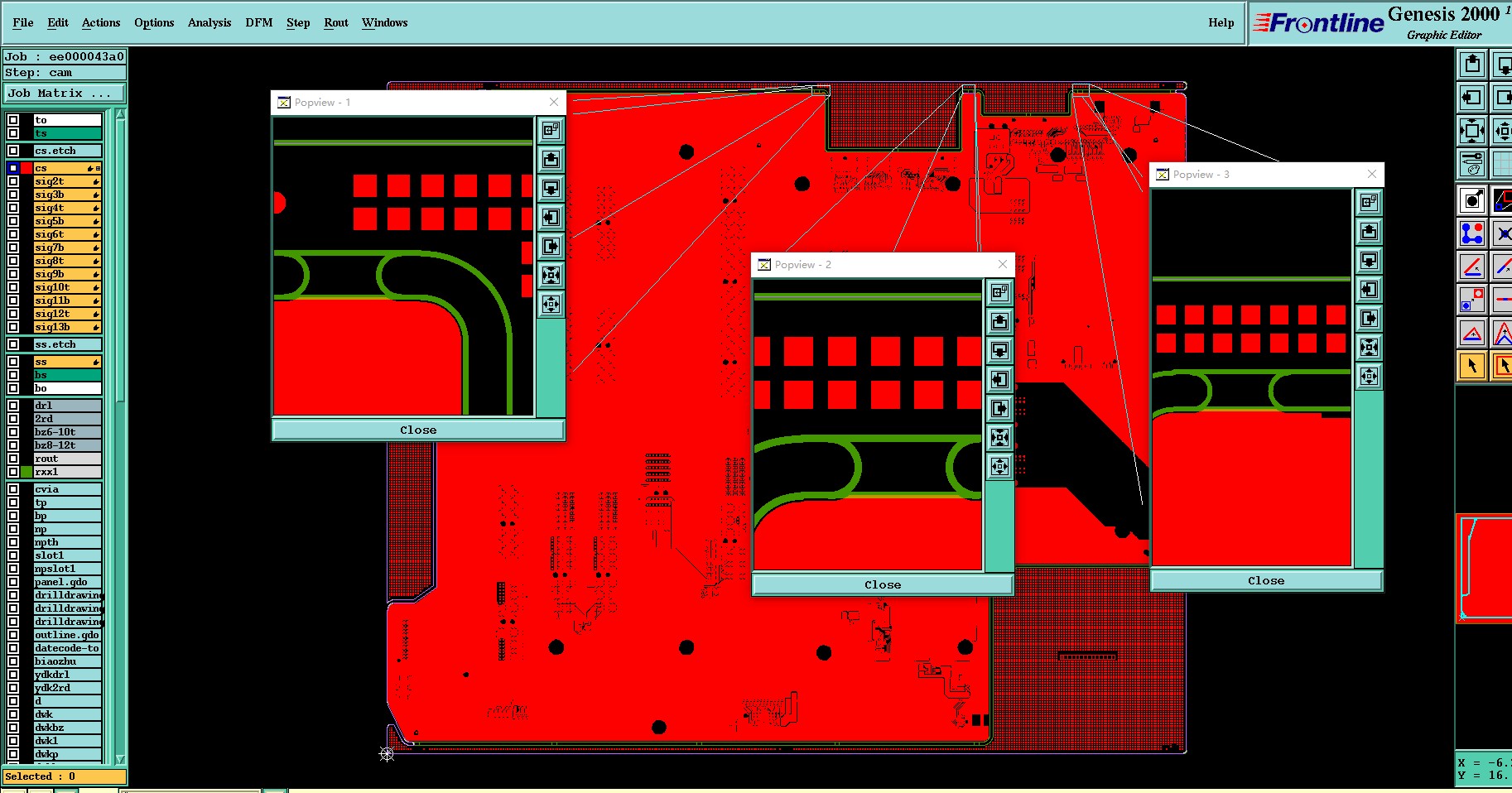Select the red triangle over blue line tool
1512x793 pixels.
1471,333
